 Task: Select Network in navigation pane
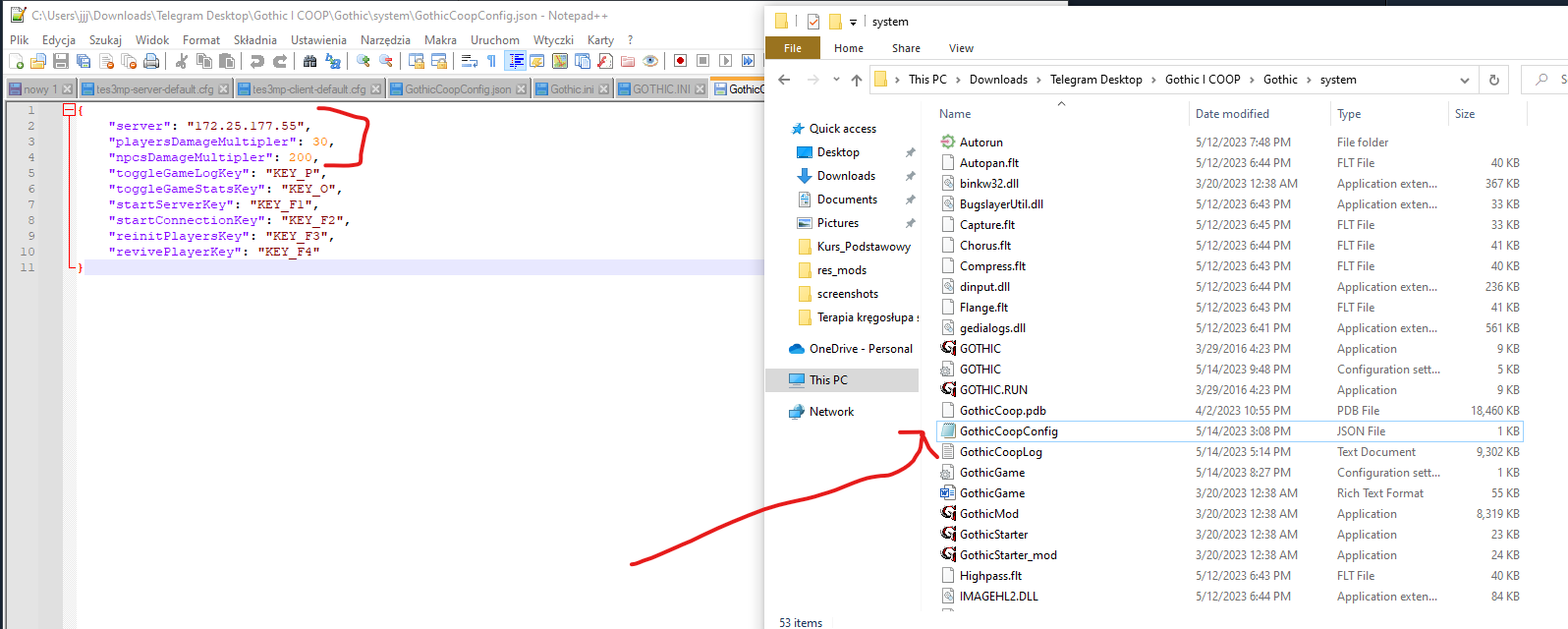821,412
